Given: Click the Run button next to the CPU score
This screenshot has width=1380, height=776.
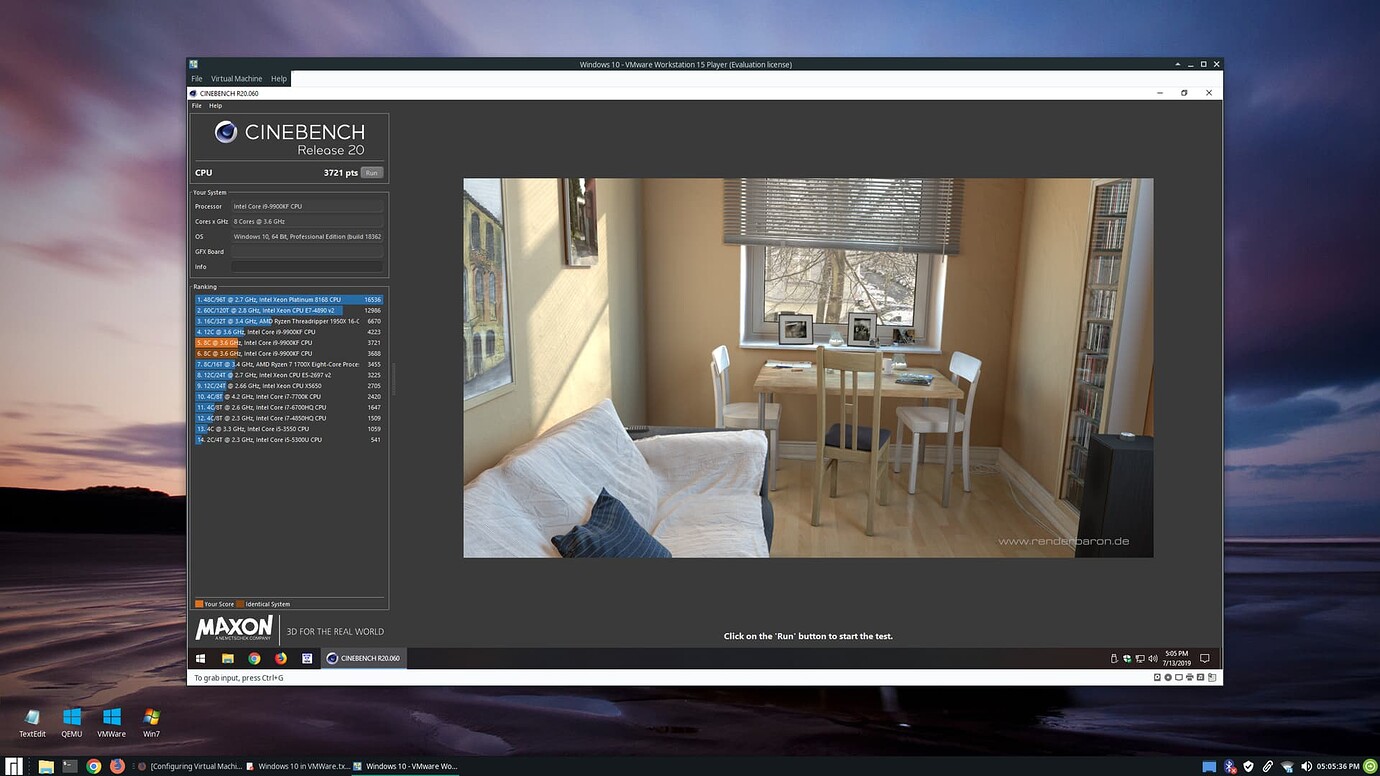Looking at the screenshot, I should pyautogui.click(x=371, y=173).
